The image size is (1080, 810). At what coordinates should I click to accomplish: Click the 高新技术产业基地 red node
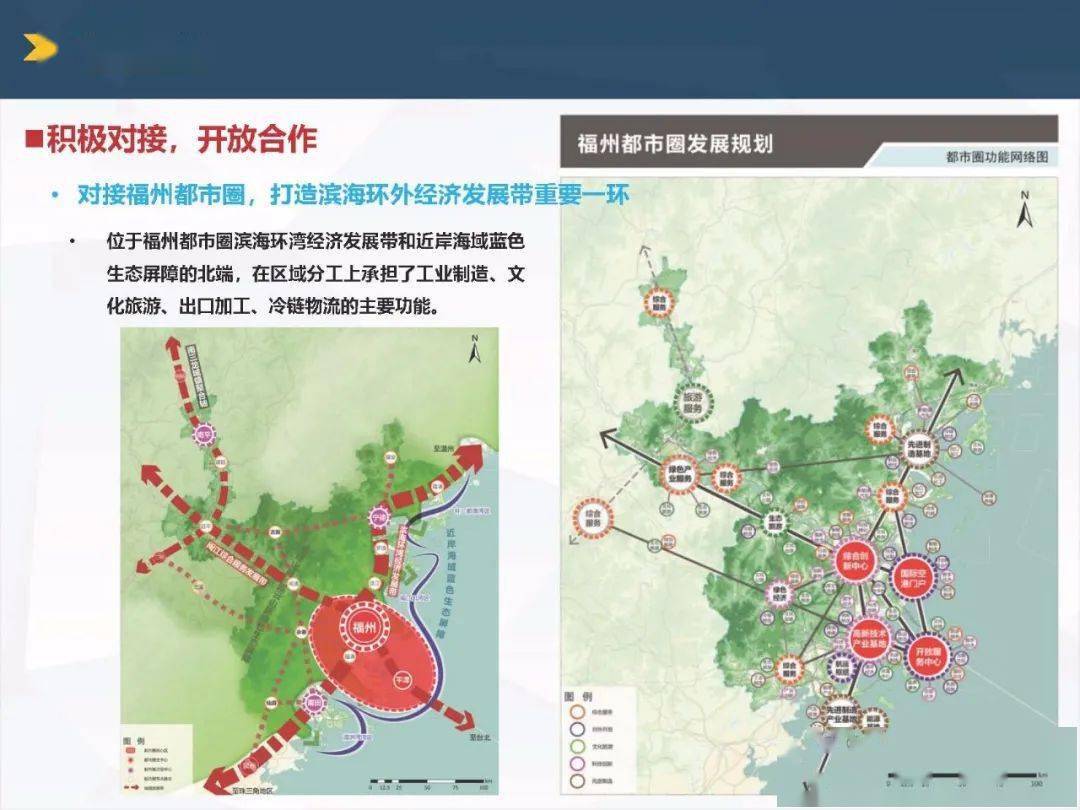868,636
